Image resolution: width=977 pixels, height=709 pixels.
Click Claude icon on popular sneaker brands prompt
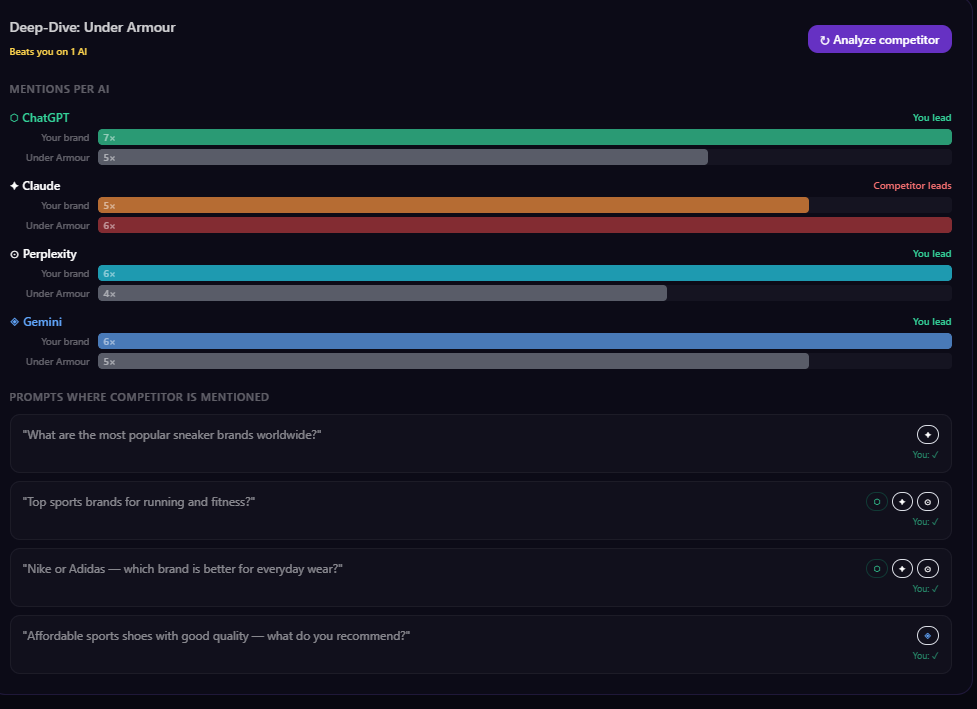coord(927,434)
